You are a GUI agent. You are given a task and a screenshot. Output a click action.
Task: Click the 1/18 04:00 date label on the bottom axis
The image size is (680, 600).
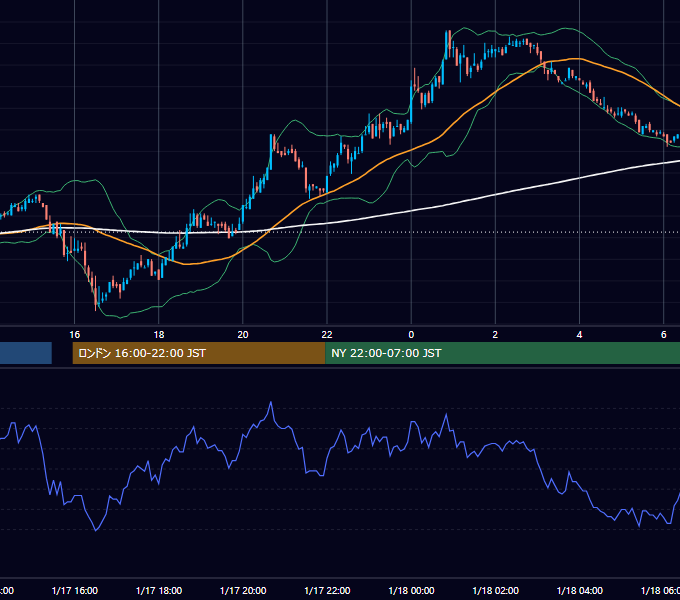[x=579, y=590]
